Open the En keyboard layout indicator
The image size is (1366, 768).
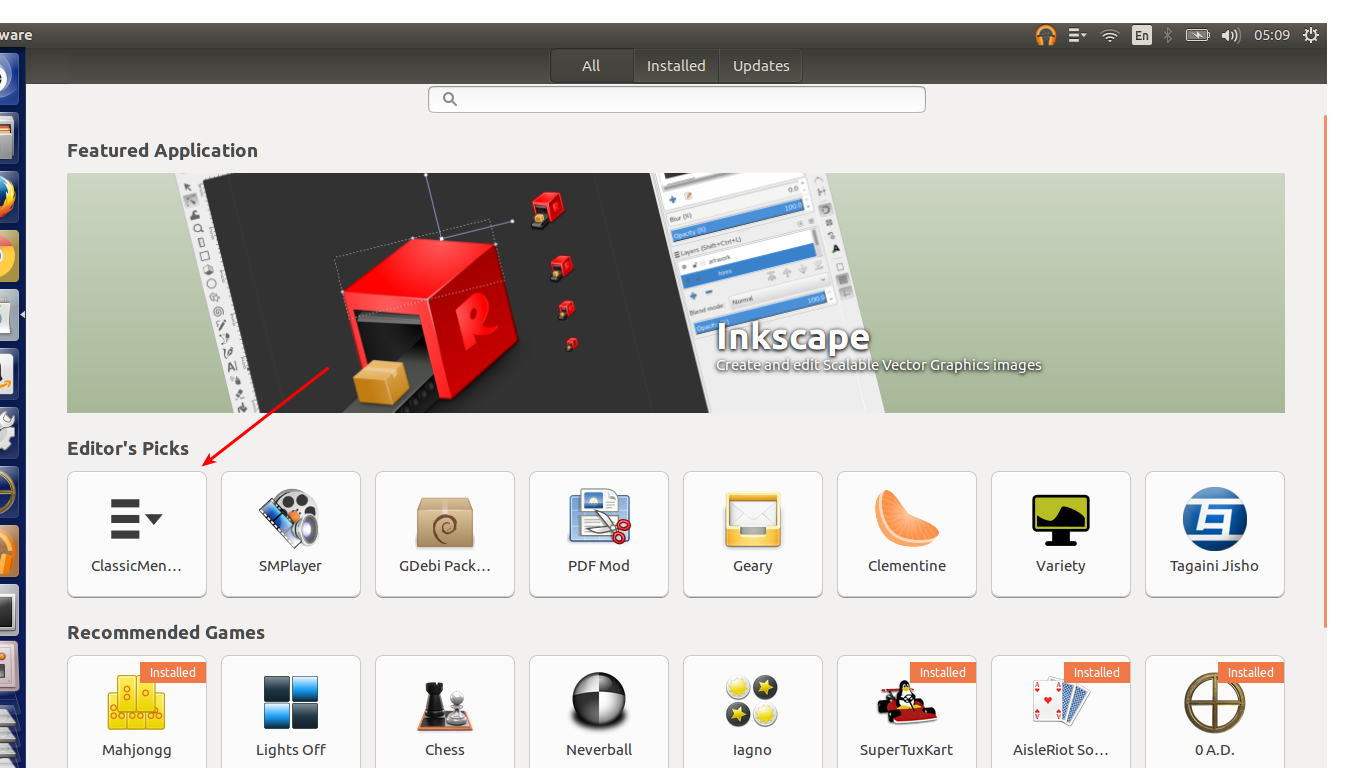tap(1141, 35)
